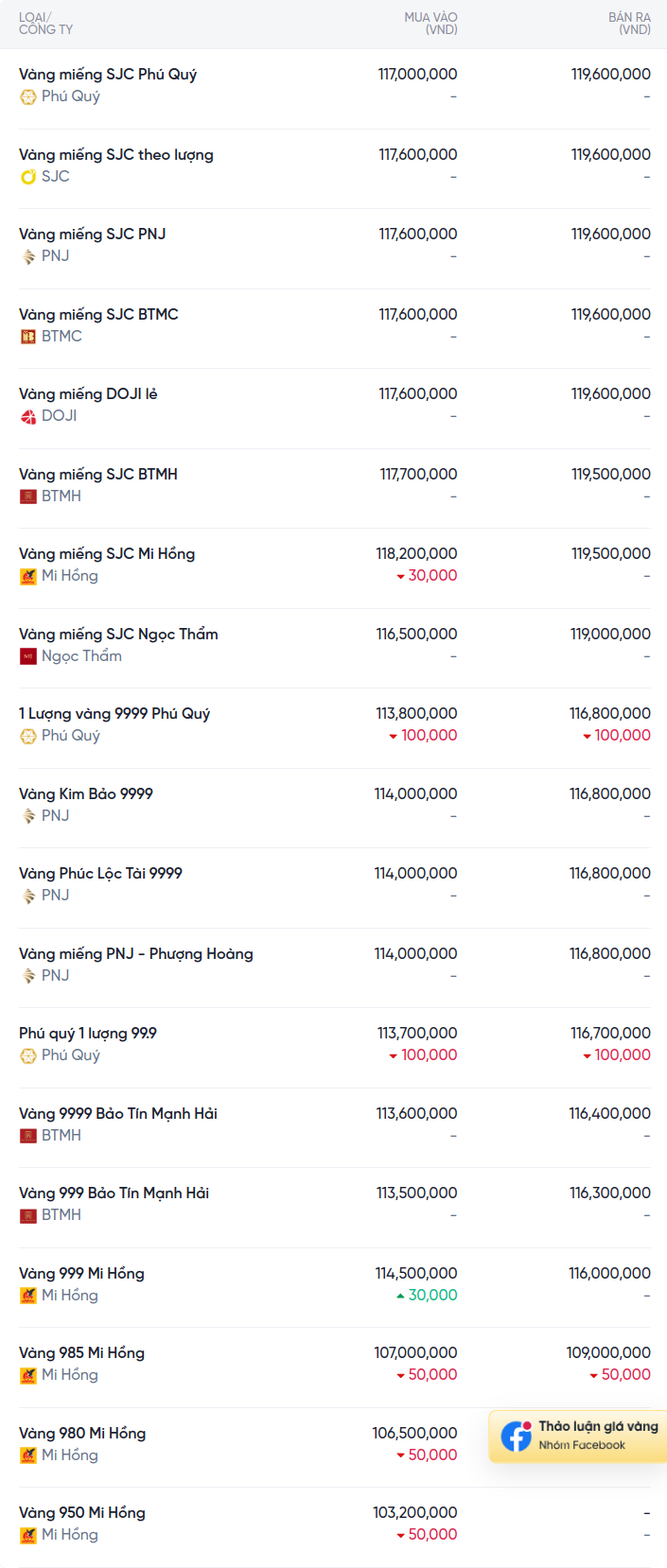Click the BTMH logo under Vàng miếng SJC BTMH
Screen dimensions: 667x1568
(x=28, y=496)
